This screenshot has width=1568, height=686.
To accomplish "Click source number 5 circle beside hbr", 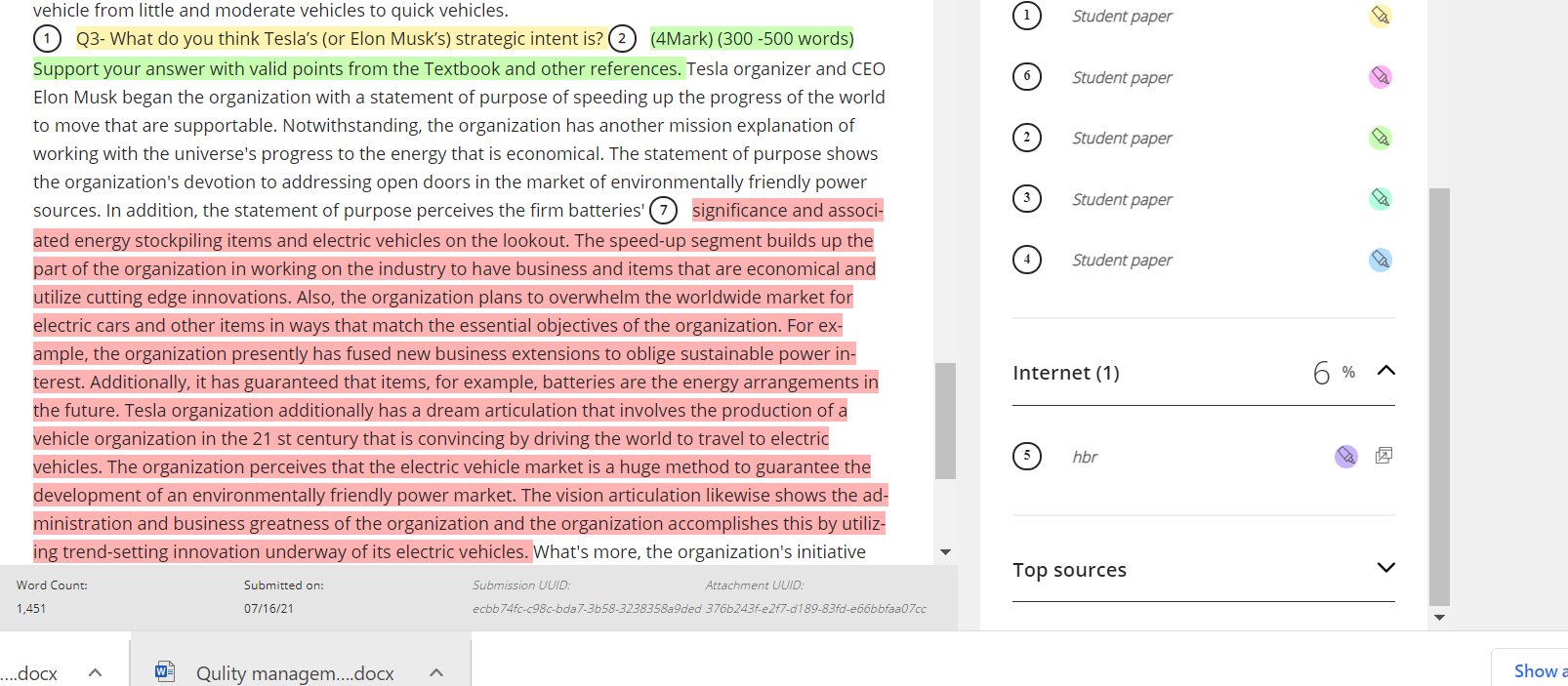I will click(1026, 456).
